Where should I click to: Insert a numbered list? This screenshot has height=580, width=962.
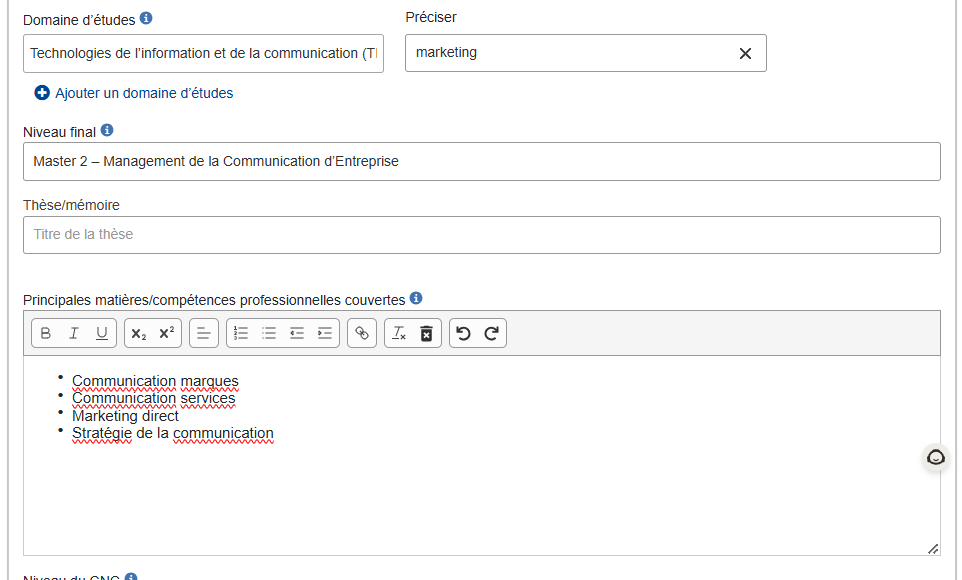241,334
